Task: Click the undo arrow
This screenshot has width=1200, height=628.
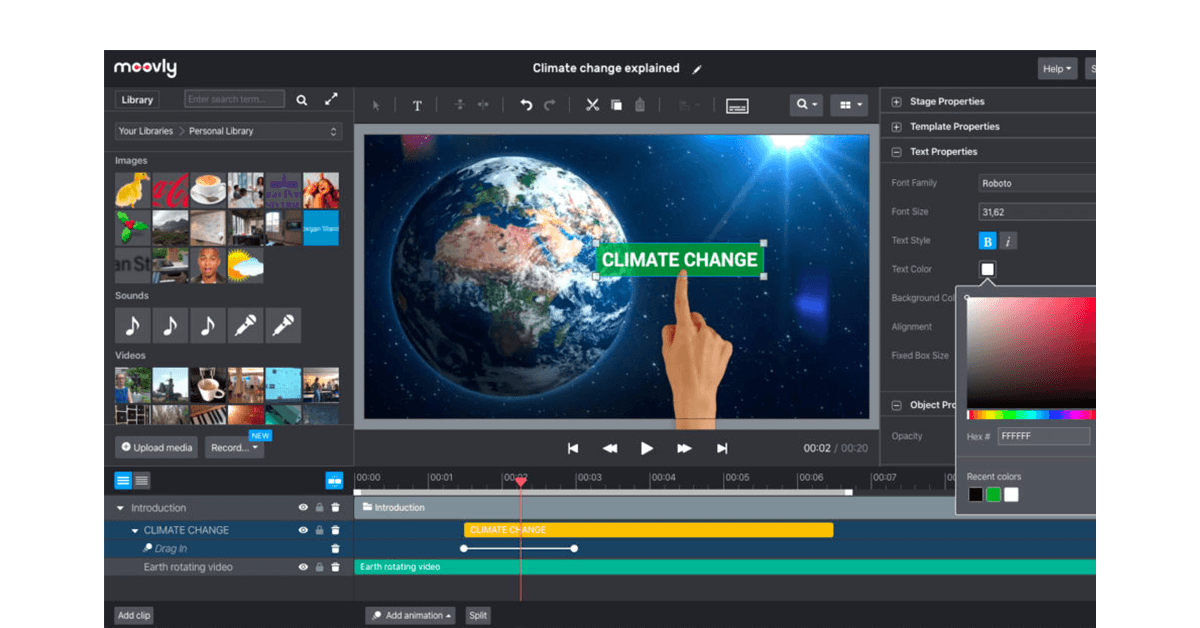Action: (526, 105)
